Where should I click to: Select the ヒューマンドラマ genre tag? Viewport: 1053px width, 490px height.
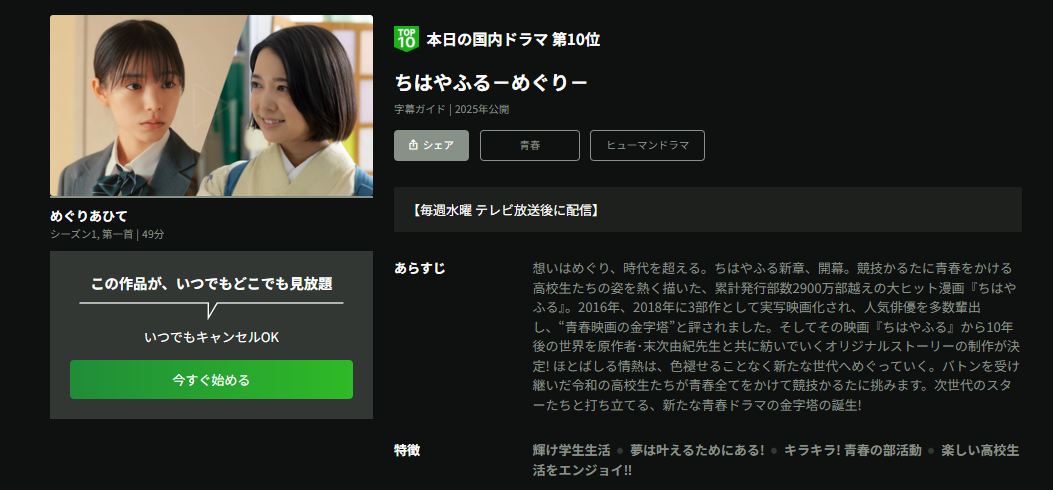(x=647, y=145)
